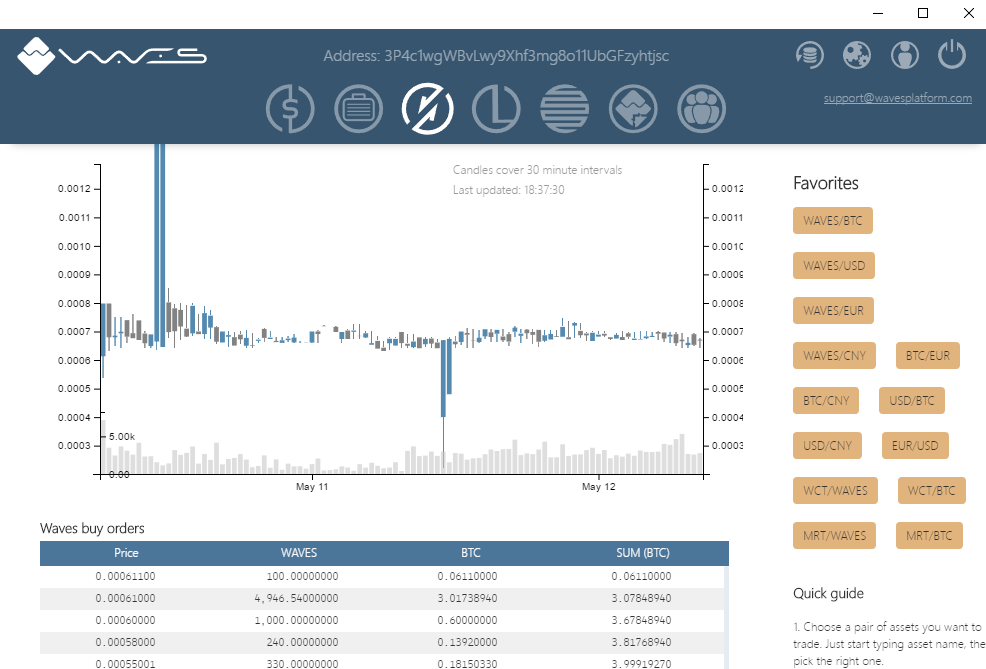This screenshot has width=986, height=669.
Task: Select buy order price 0.00058000
Action: coord(126,643)
